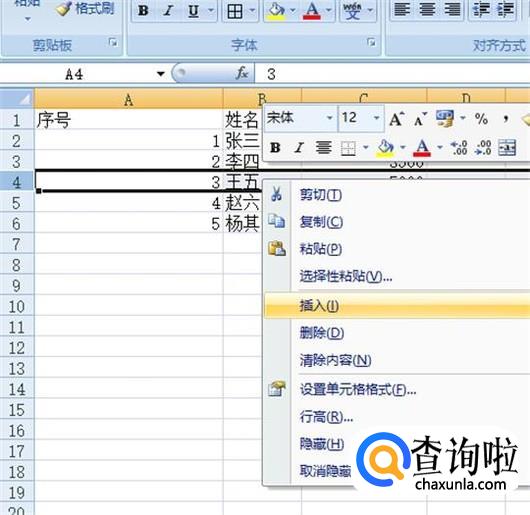530x515 pixels.
Task: Open the ribbon font color dropdown arrow
Action: tap(328, 10)
